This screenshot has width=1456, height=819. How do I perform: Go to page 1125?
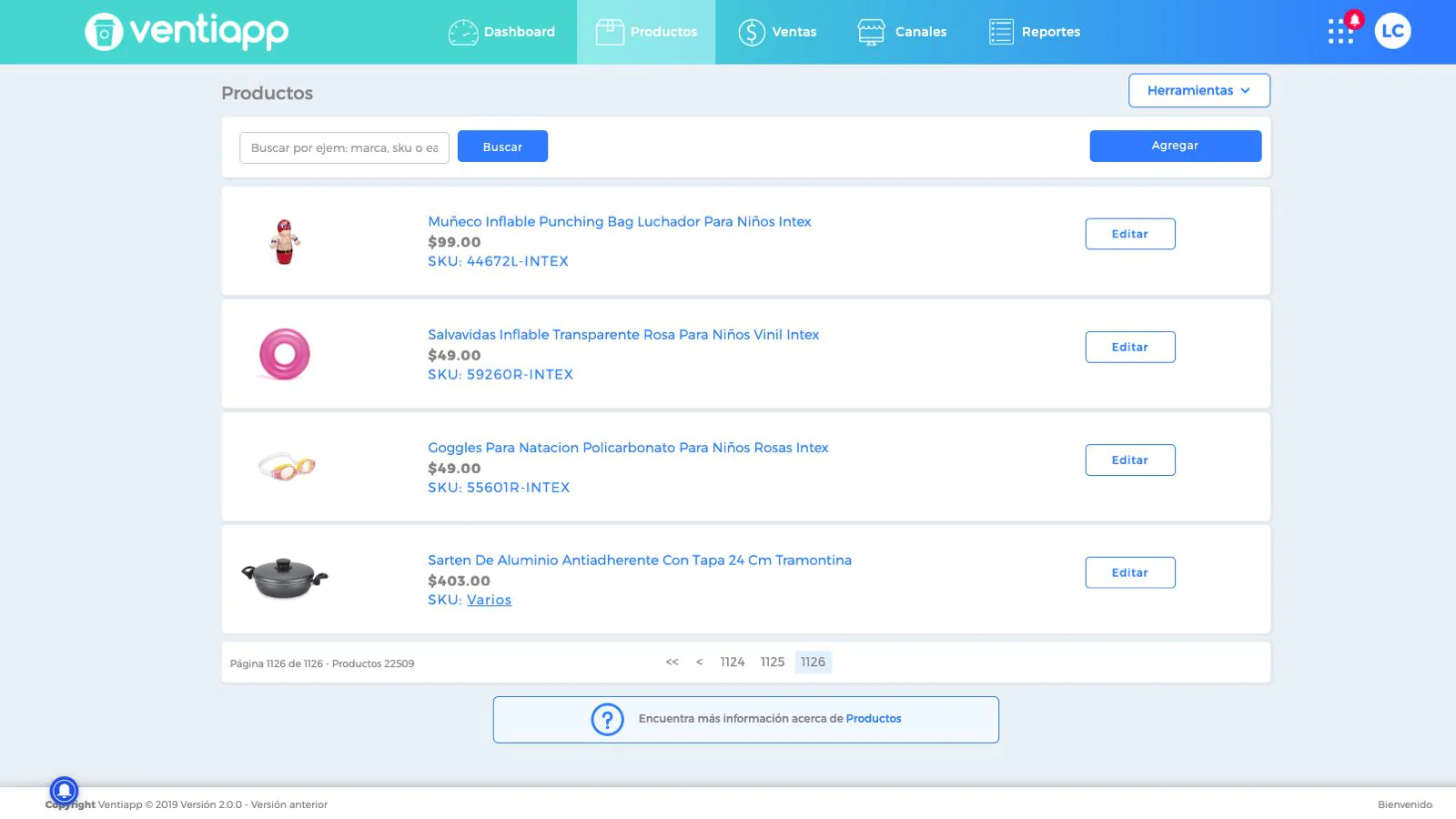773,662
